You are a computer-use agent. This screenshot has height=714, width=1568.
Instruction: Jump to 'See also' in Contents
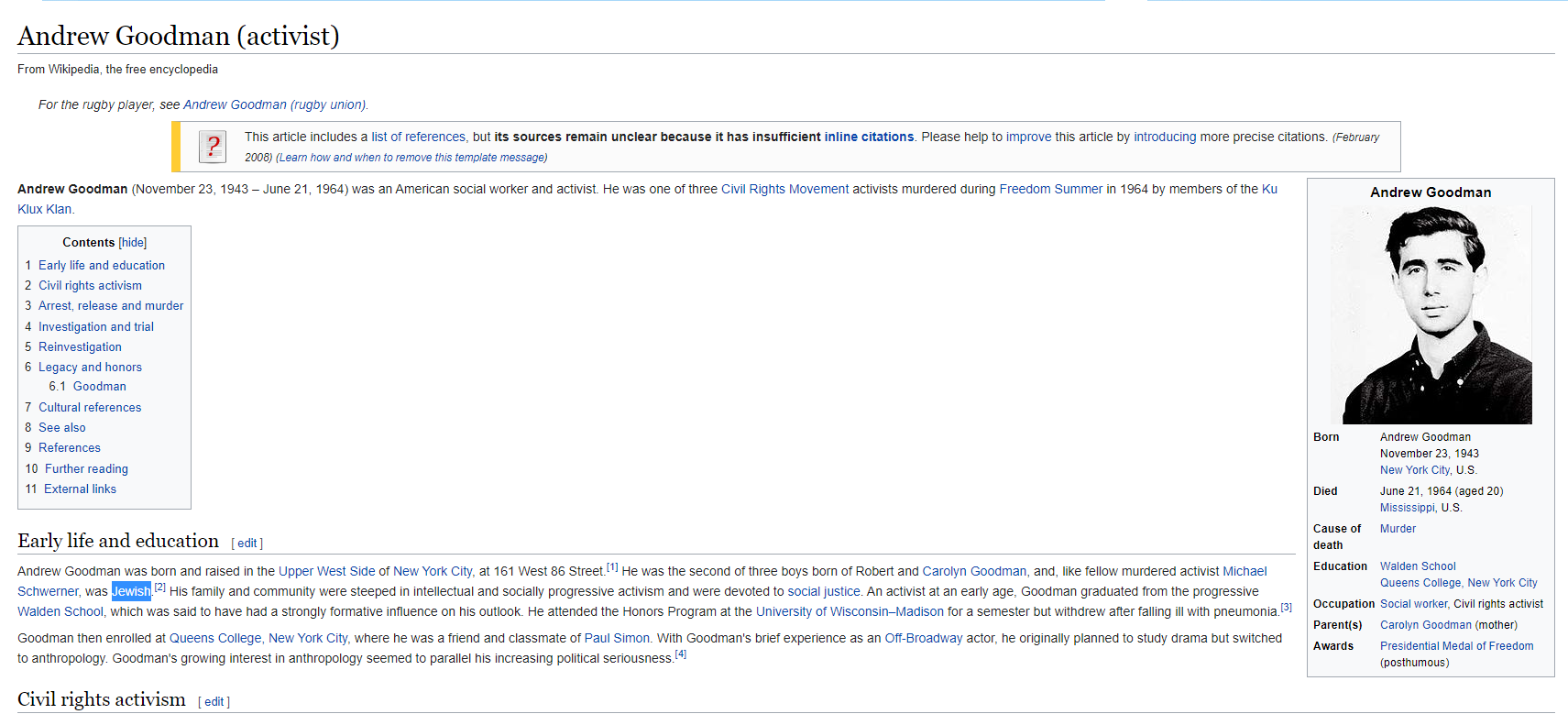pyautogui.click(x=62, y=427)
